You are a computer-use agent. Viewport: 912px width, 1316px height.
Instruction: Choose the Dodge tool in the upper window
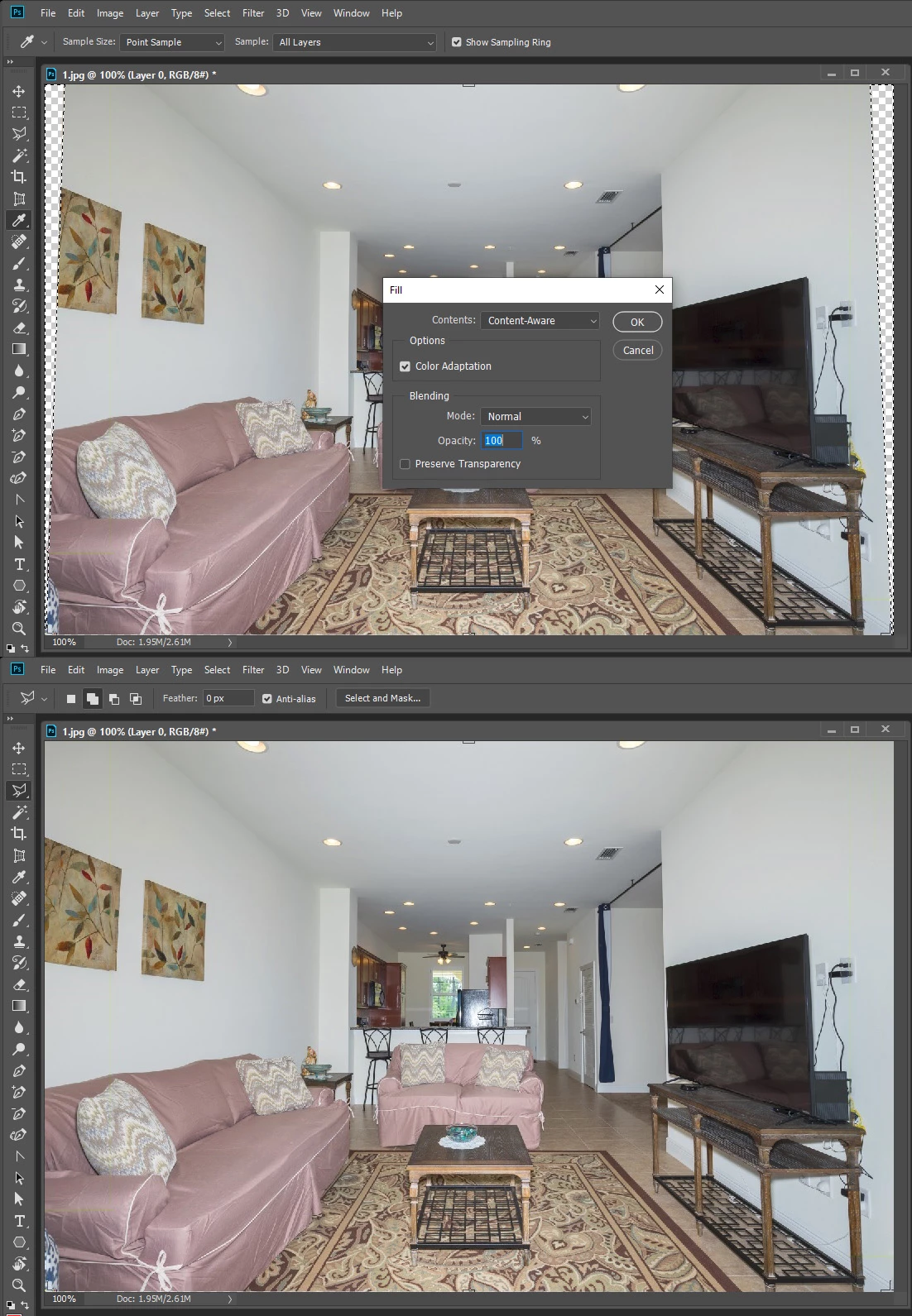pyautogui.click(x=19, y=392)
